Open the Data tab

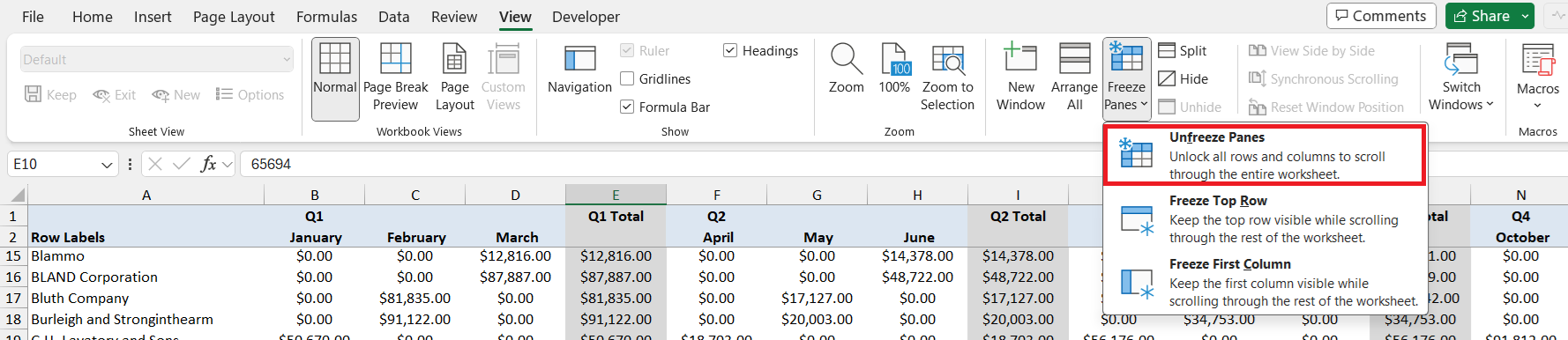click(393, 17)
